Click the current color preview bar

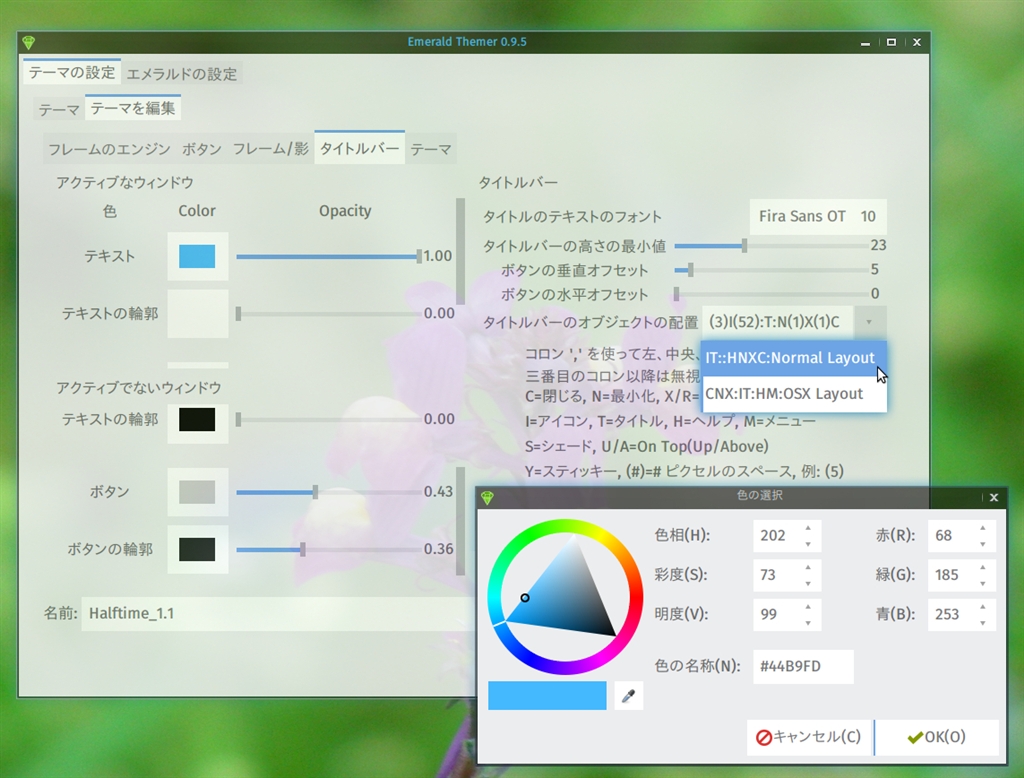[547, 695]
